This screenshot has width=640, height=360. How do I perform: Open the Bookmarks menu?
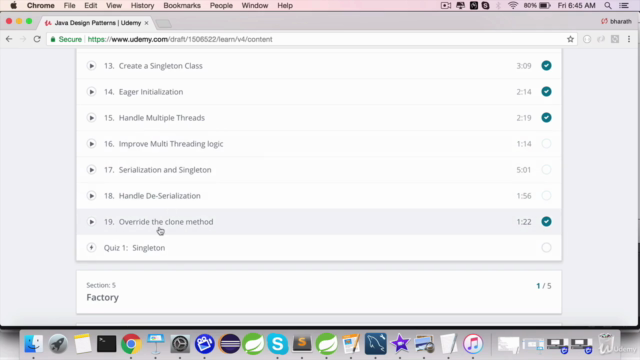coord(182,6)
